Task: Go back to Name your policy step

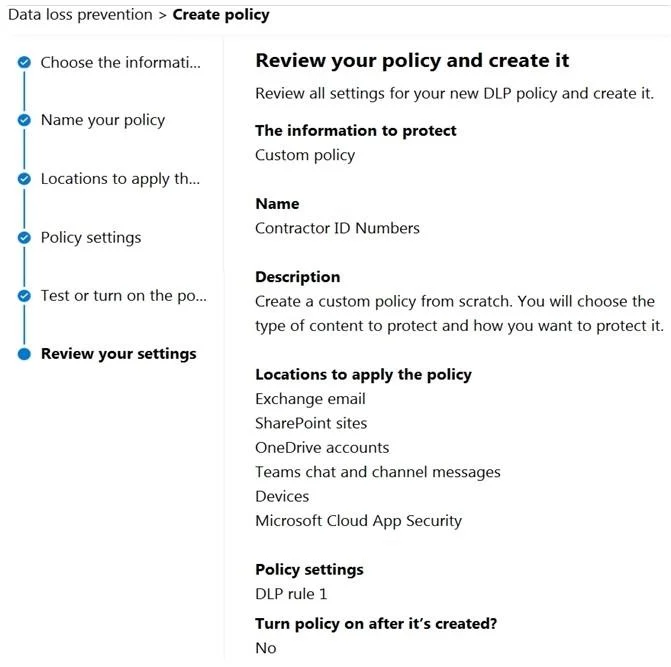Action: coord(103,120)
